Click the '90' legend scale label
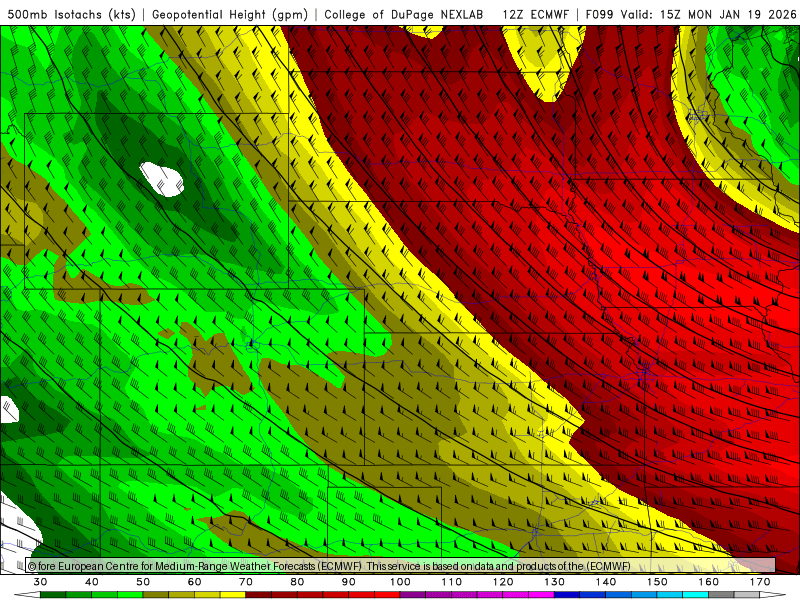This screenshot has width=800, height=600. click(349, 582)
